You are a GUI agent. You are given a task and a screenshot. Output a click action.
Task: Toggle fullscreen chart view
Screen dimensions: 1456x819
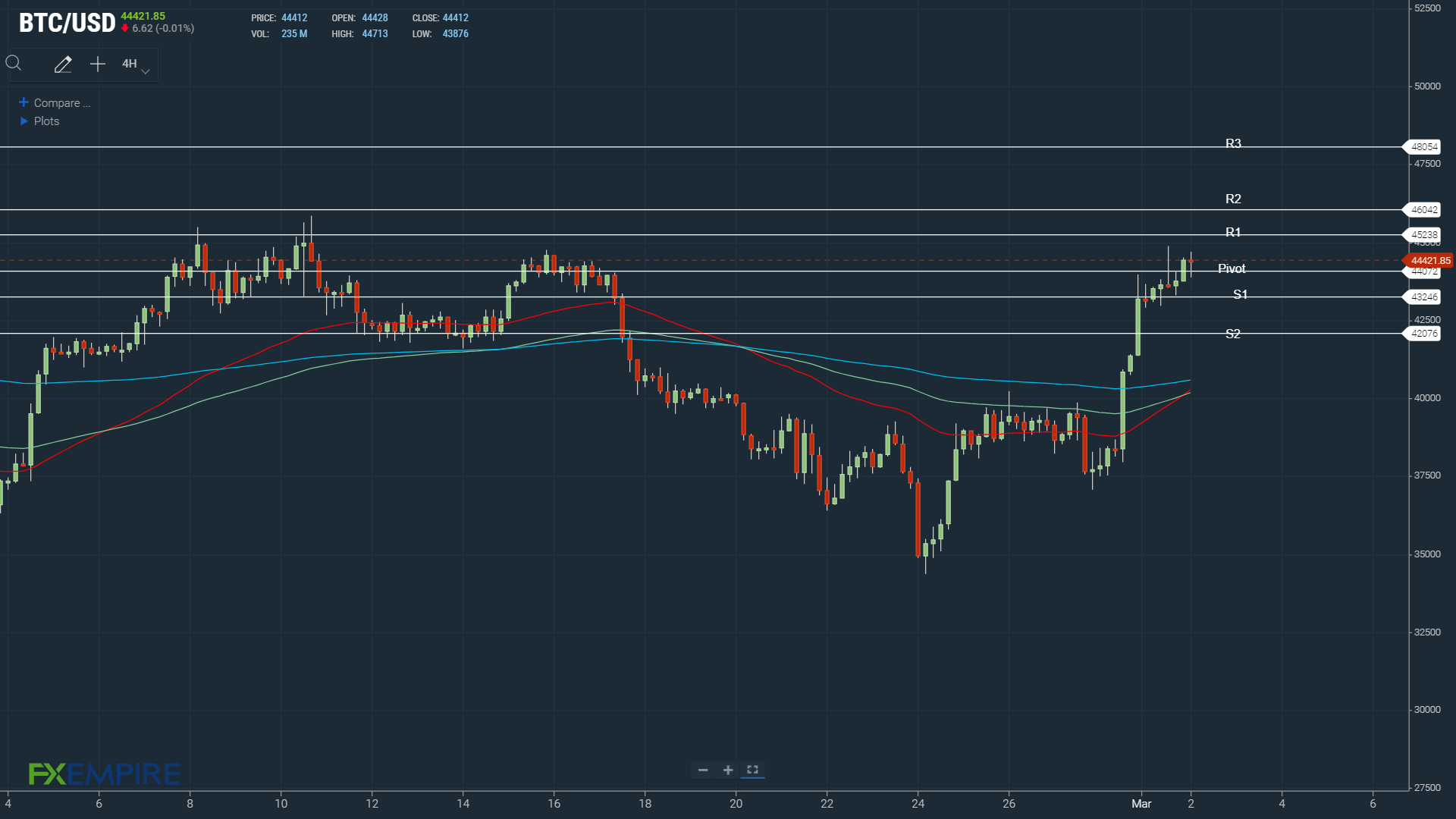tap(752, 770)
